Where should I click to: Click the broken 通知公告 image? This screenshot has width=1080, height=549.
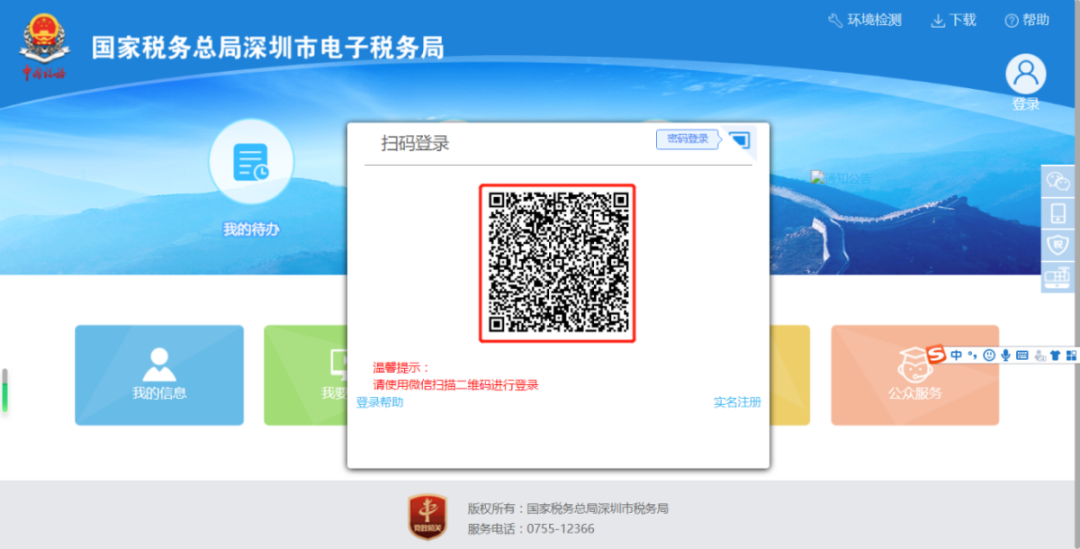[x=840, y=178]
